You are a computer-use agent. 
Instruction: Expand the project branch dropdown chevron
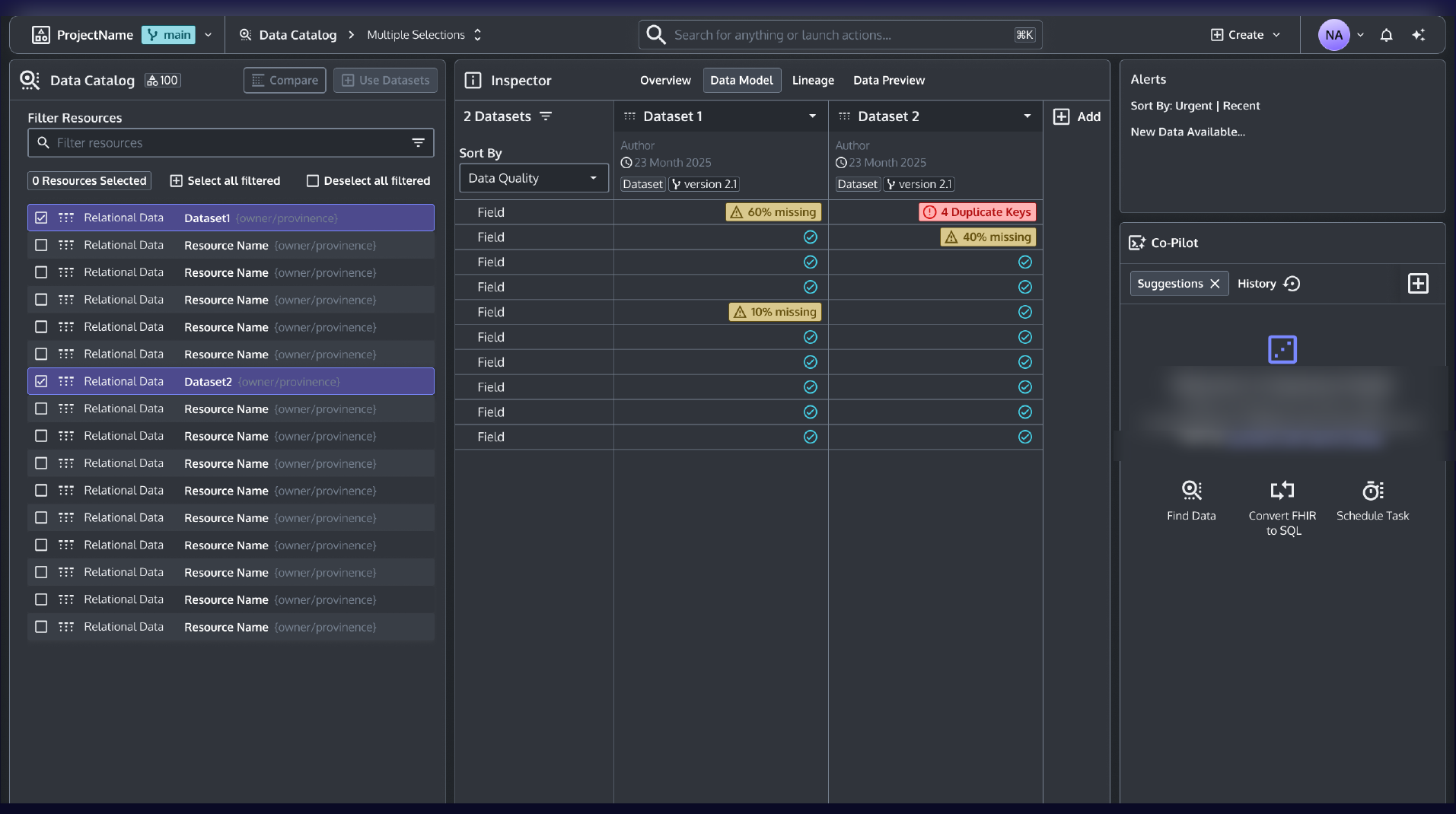pyautogui.click(x=208, y=35)
